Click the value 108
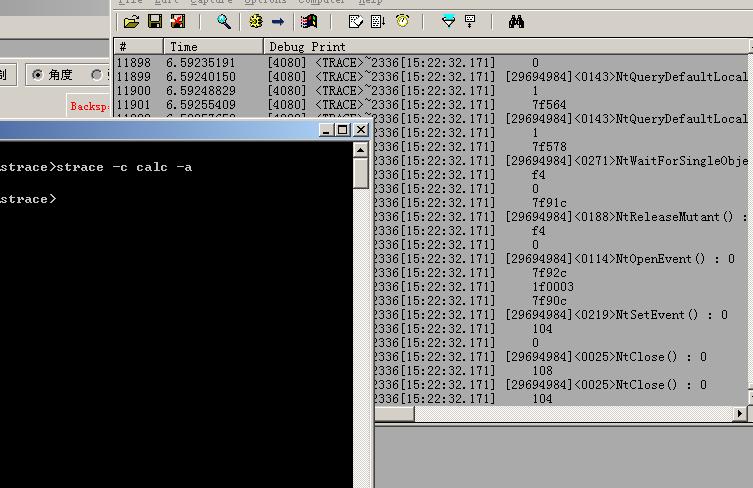The height and width of the screenshot is (488, 753). (x=542, y=370)
